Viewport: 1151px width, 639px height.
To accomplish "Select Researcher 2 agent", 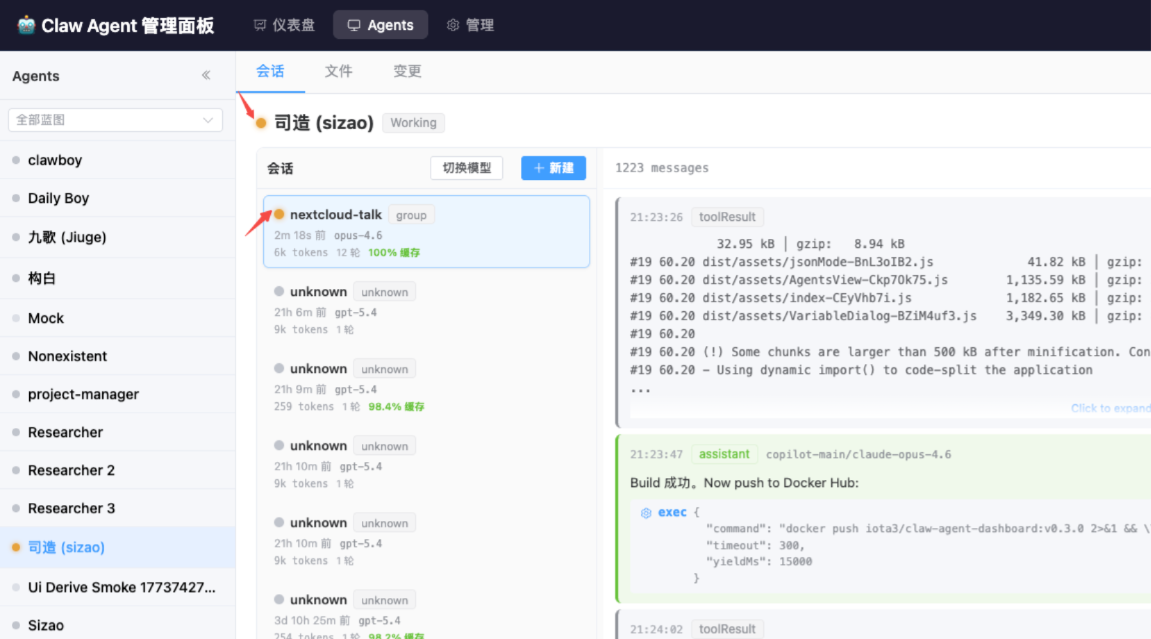I will tap(117, 470).
